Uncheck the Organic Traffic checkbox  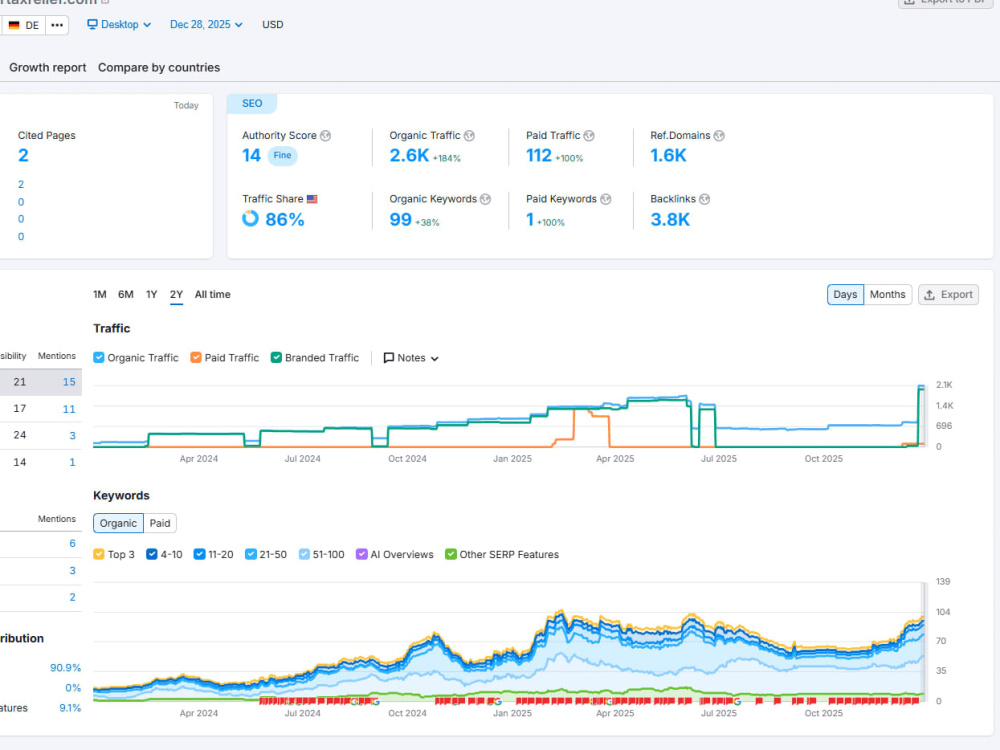[x=99, y=358]
